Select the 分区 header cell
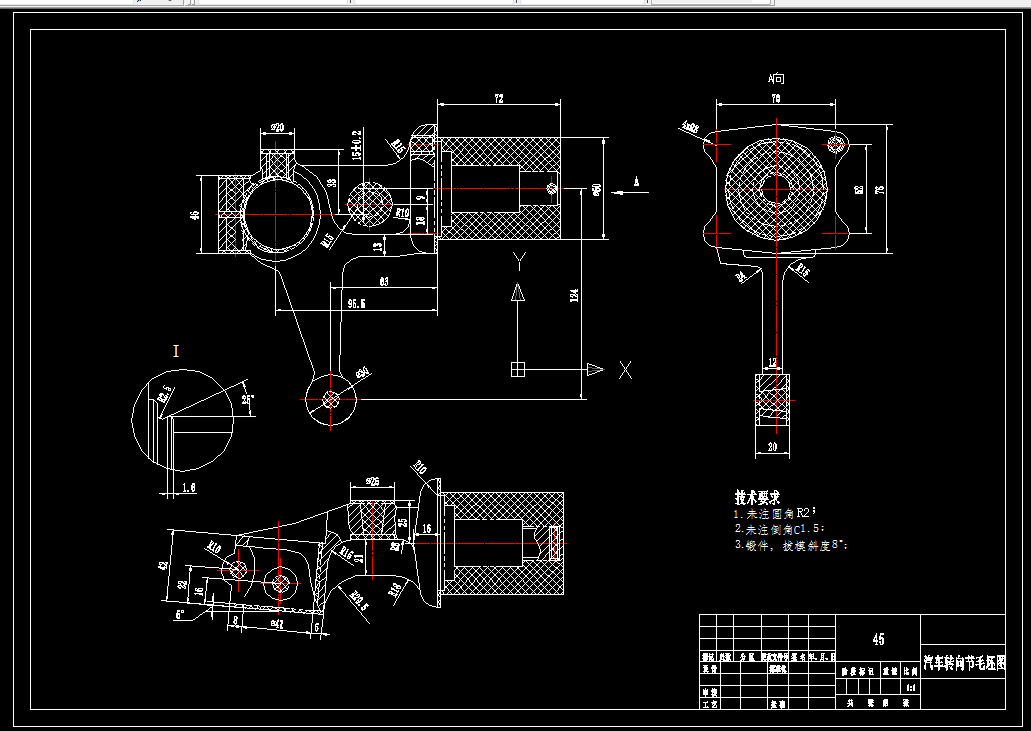 point(746,657)
